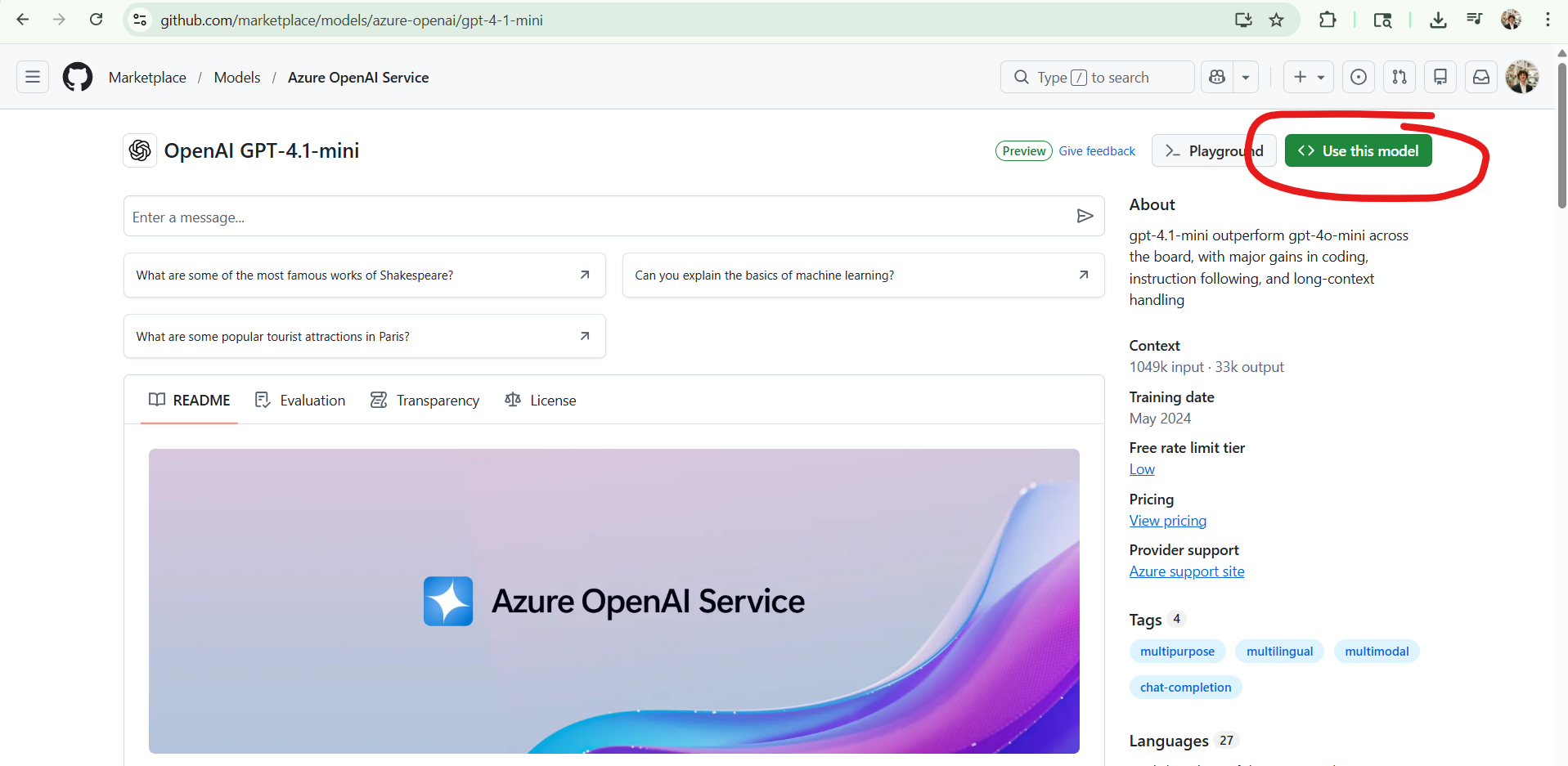Try the Paris tourist attractions prompt
1568x766 pixels.
click(x=365, y=336)
